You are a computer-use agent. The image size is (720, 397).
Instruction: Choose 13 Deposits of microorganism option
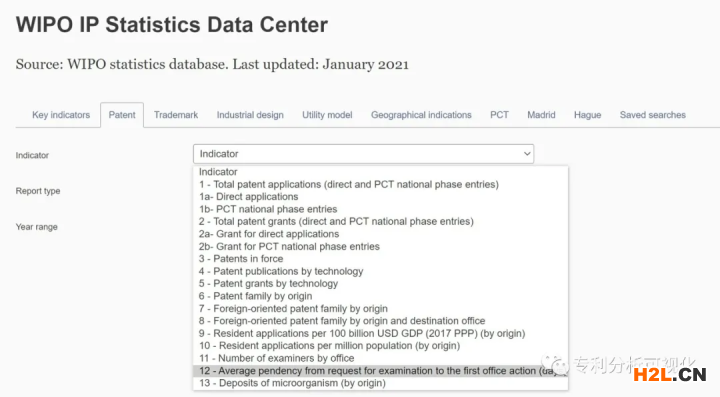click(380, 383)
